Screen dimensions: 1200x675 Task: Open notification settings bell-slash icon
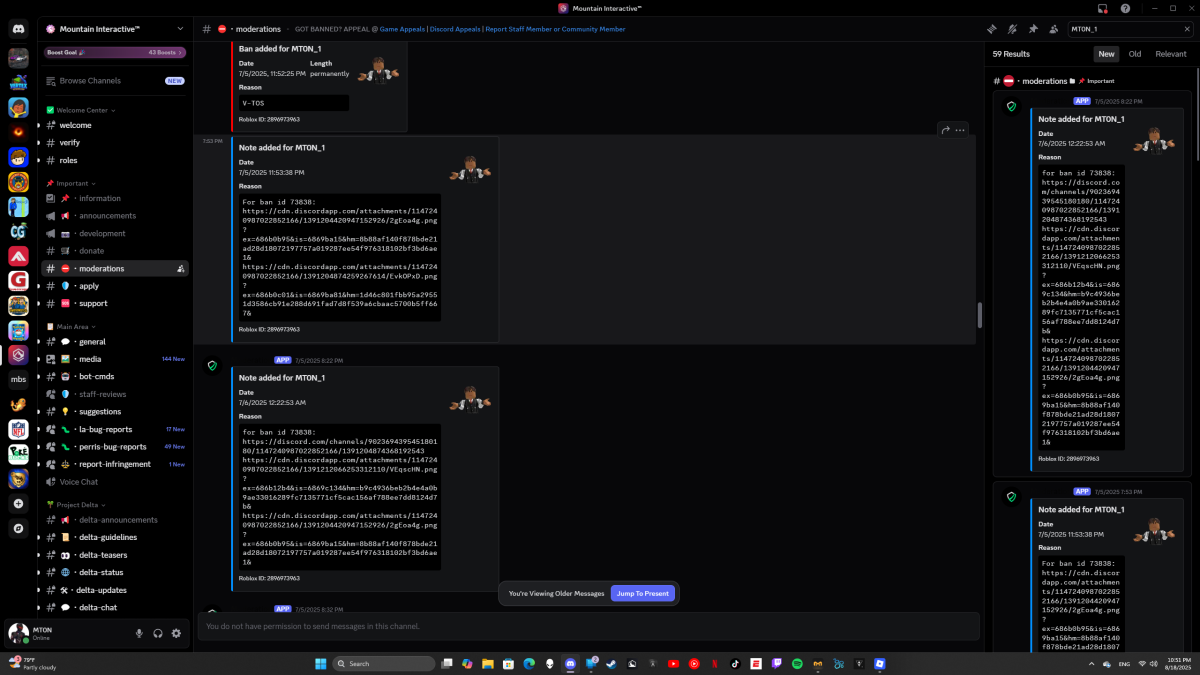1013,29
